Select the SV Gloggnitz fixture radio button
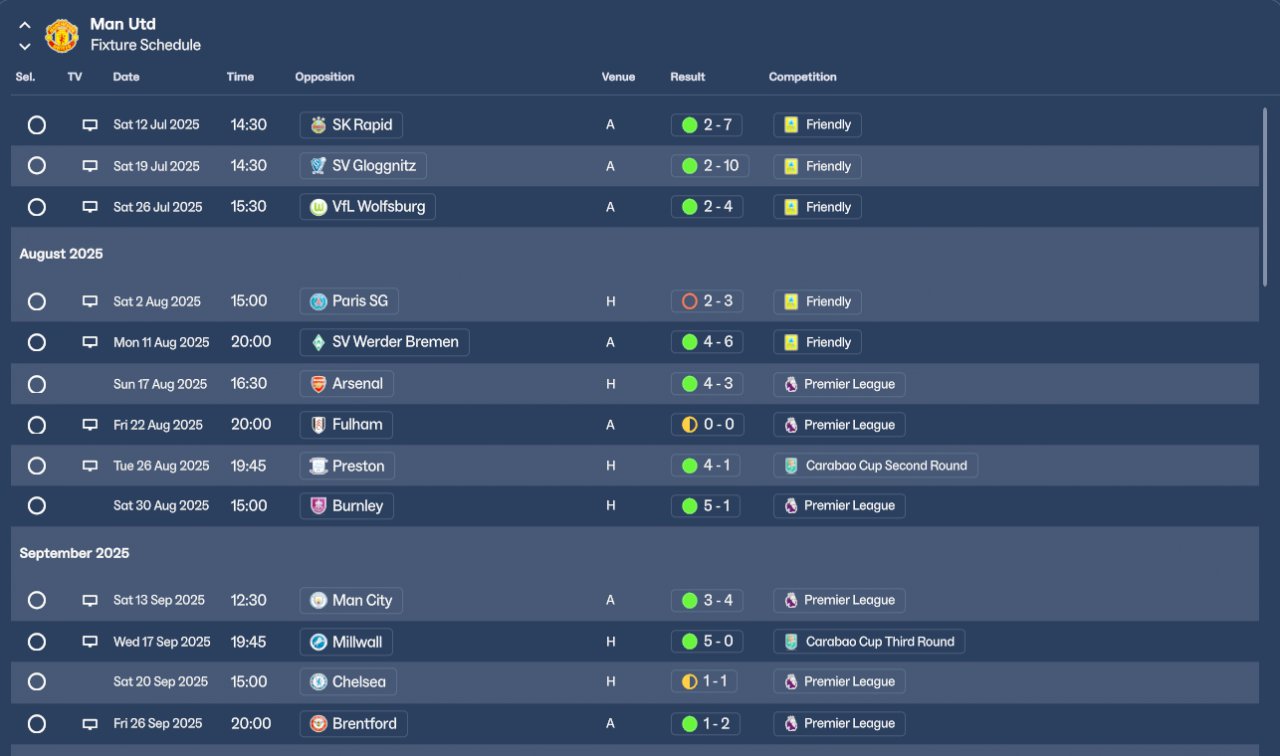This screenshot has width=1280, height=756. coord(37,166)
